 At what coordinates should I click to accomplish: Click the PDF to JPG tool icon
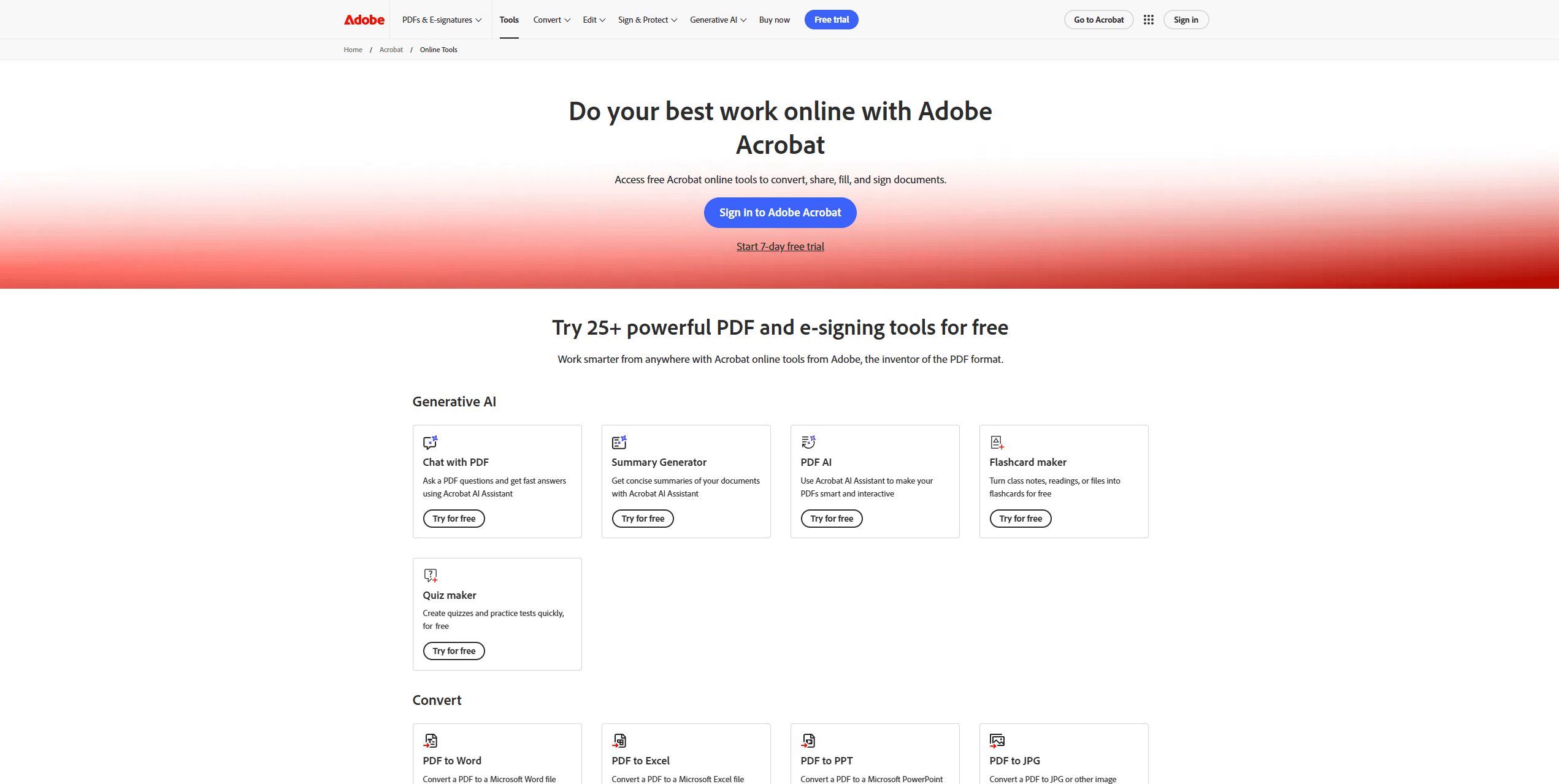click(997, 740)
